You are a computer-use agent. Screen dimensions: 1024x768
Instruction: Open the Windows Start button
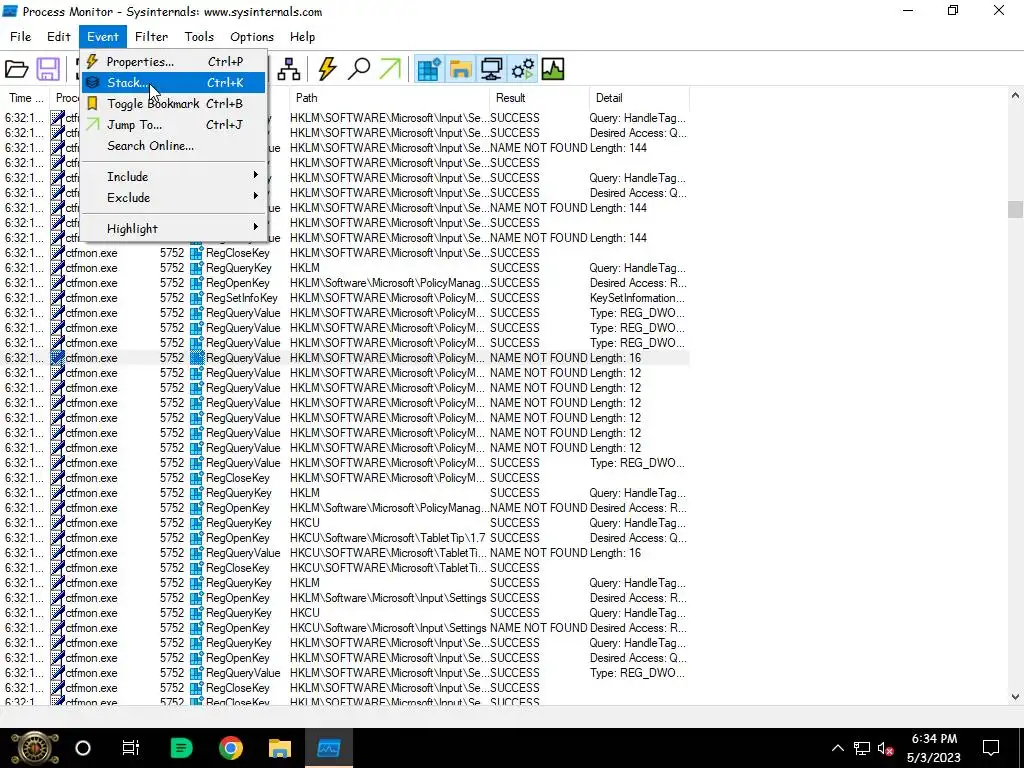pos(34,748)
